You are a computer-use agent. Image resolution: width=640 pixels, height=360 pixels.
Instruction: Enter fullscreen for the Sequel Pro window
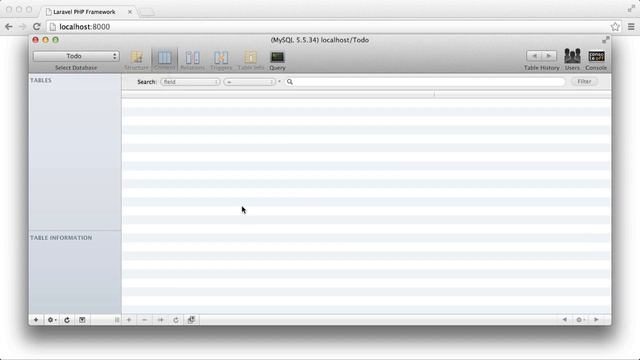tap(606, 40)
